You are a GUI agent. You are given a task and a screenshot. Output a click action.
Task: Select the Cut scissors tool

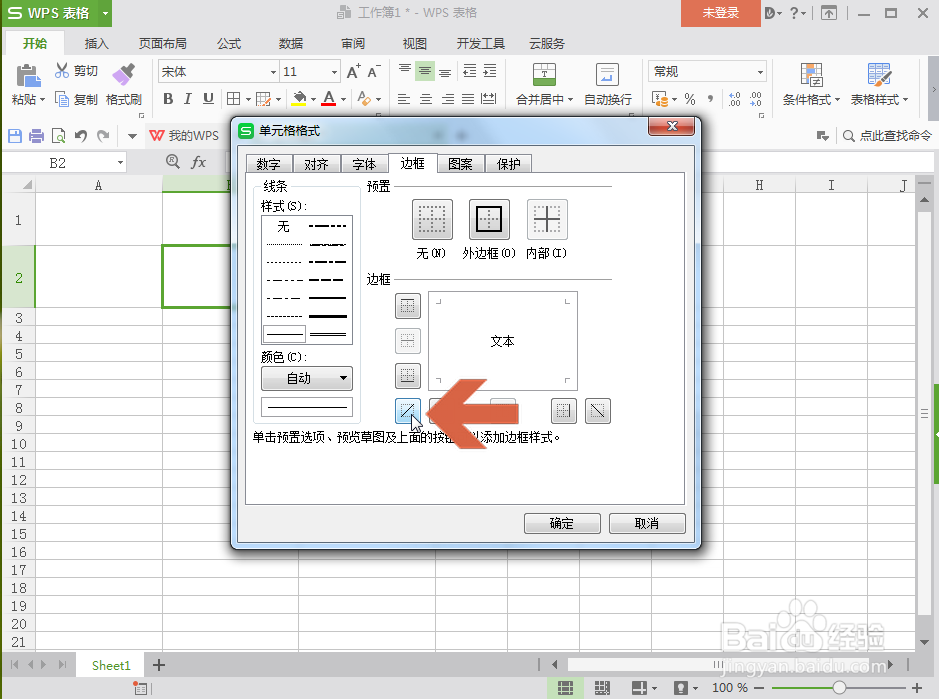point(62,71)
